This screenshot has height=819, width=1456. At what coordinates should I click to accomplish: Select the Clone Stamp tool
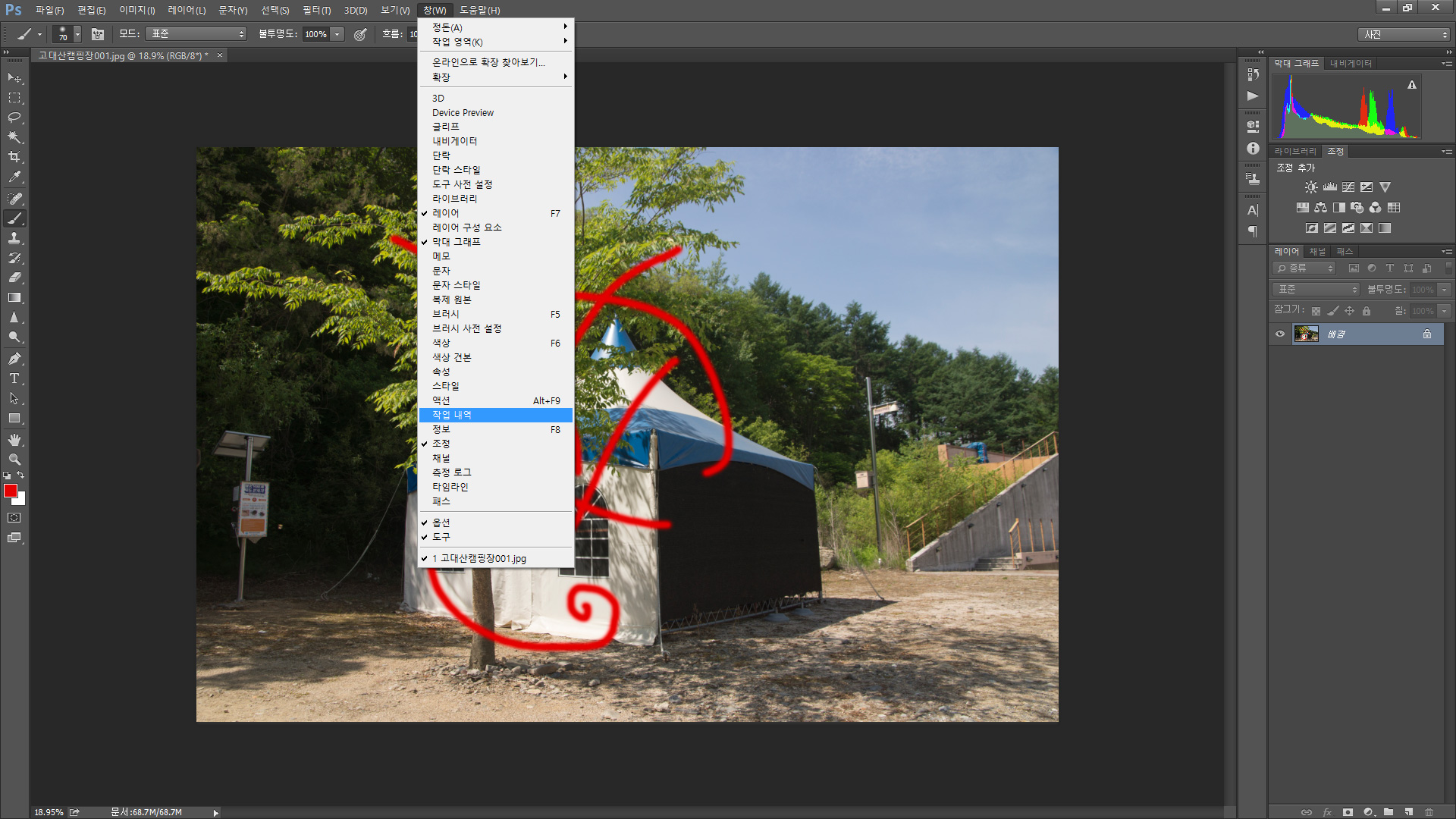[14, 238]
